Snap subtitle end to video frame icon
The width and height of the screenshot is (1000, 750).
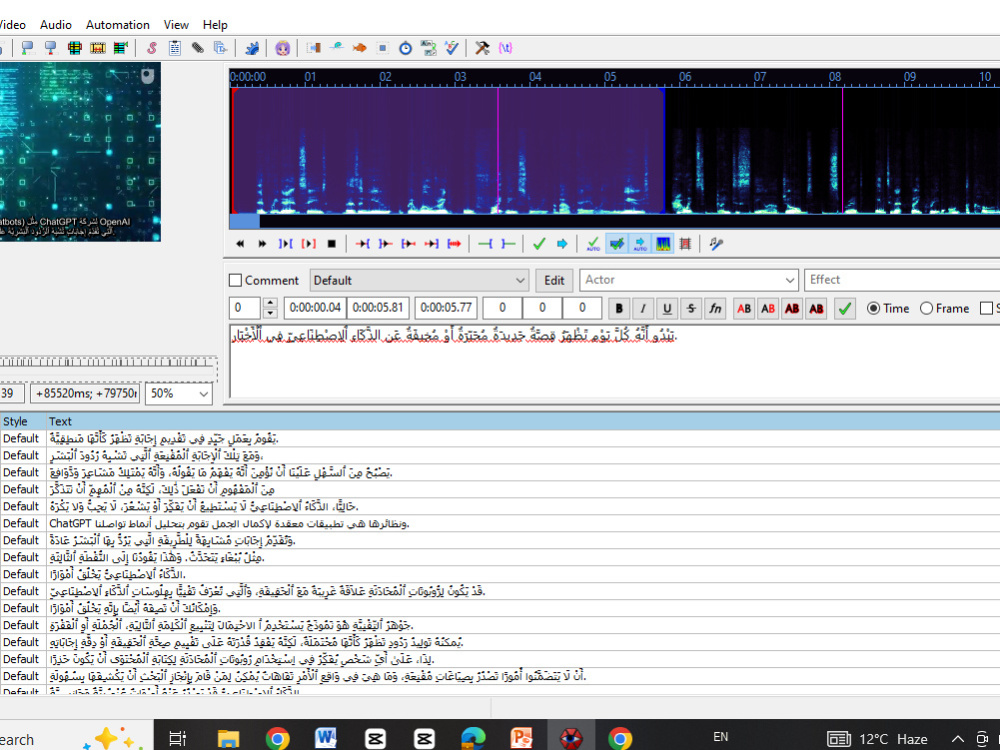click(x=51, y=48)
